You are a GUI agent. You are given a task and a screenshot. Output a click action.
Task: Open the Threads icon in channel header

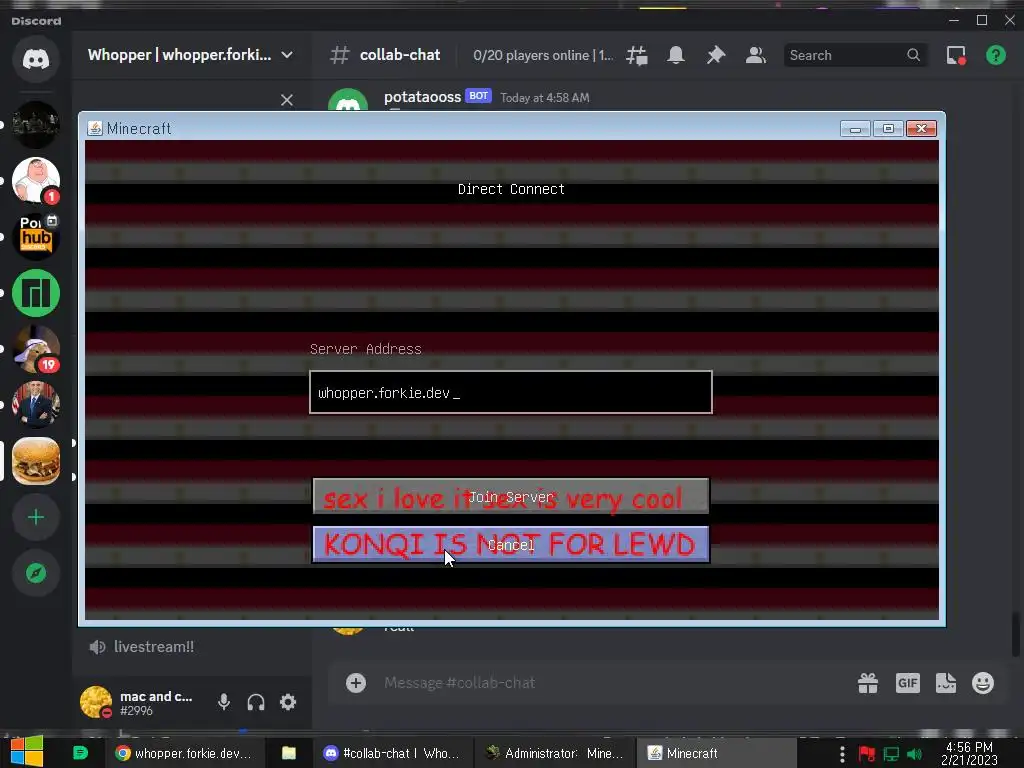tap(637, 56)
